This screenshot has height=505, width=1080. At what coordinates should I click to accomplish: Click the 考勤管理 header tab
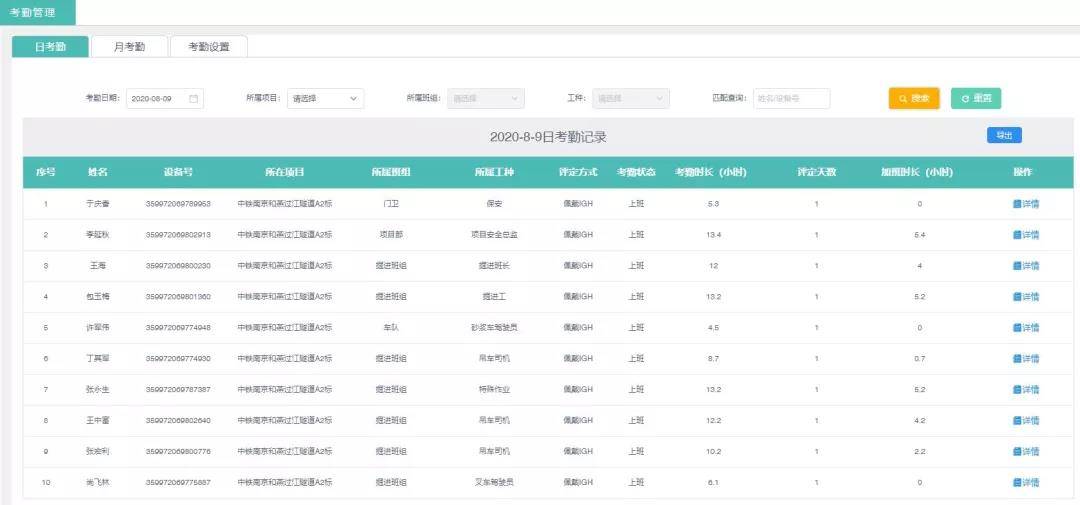tap(36, 12)
